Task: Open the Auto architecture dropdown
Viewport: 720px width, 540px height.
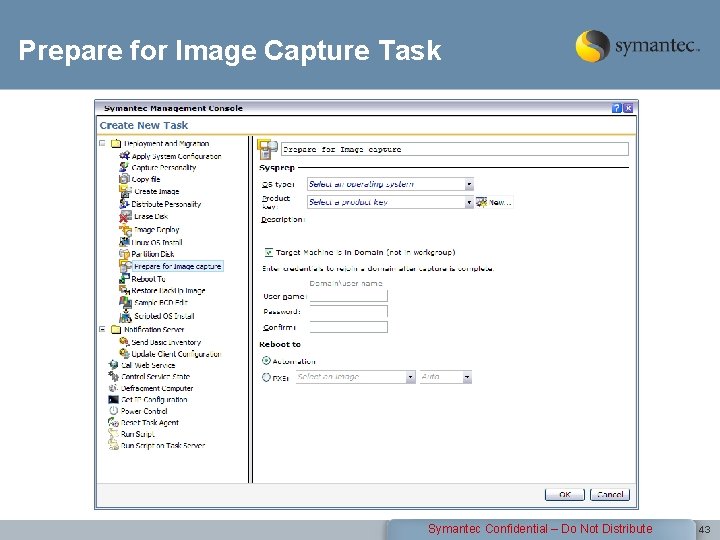Action: click(x=446, y=377)
